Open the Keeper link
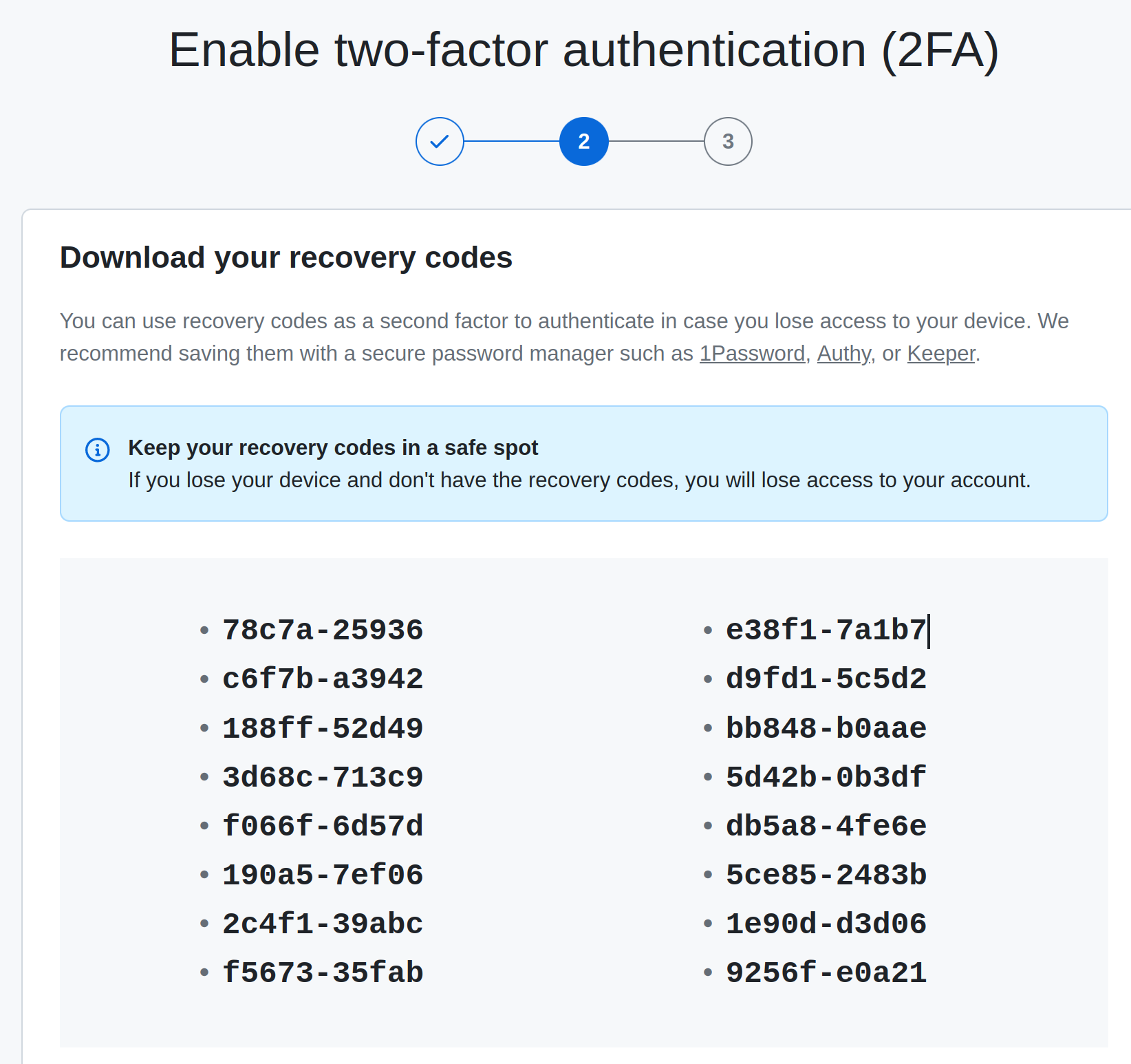1131x1064 pixels. pyautogui.click(x=940, y=354)
